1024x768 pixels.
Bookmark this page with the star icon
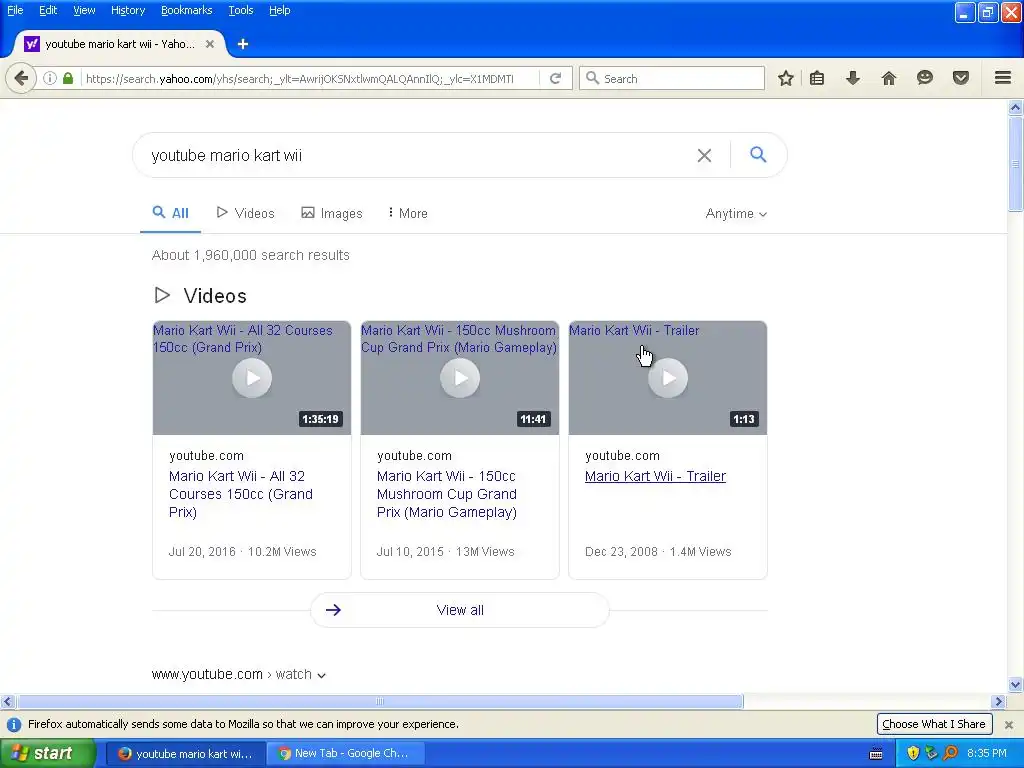coord(786,78)
